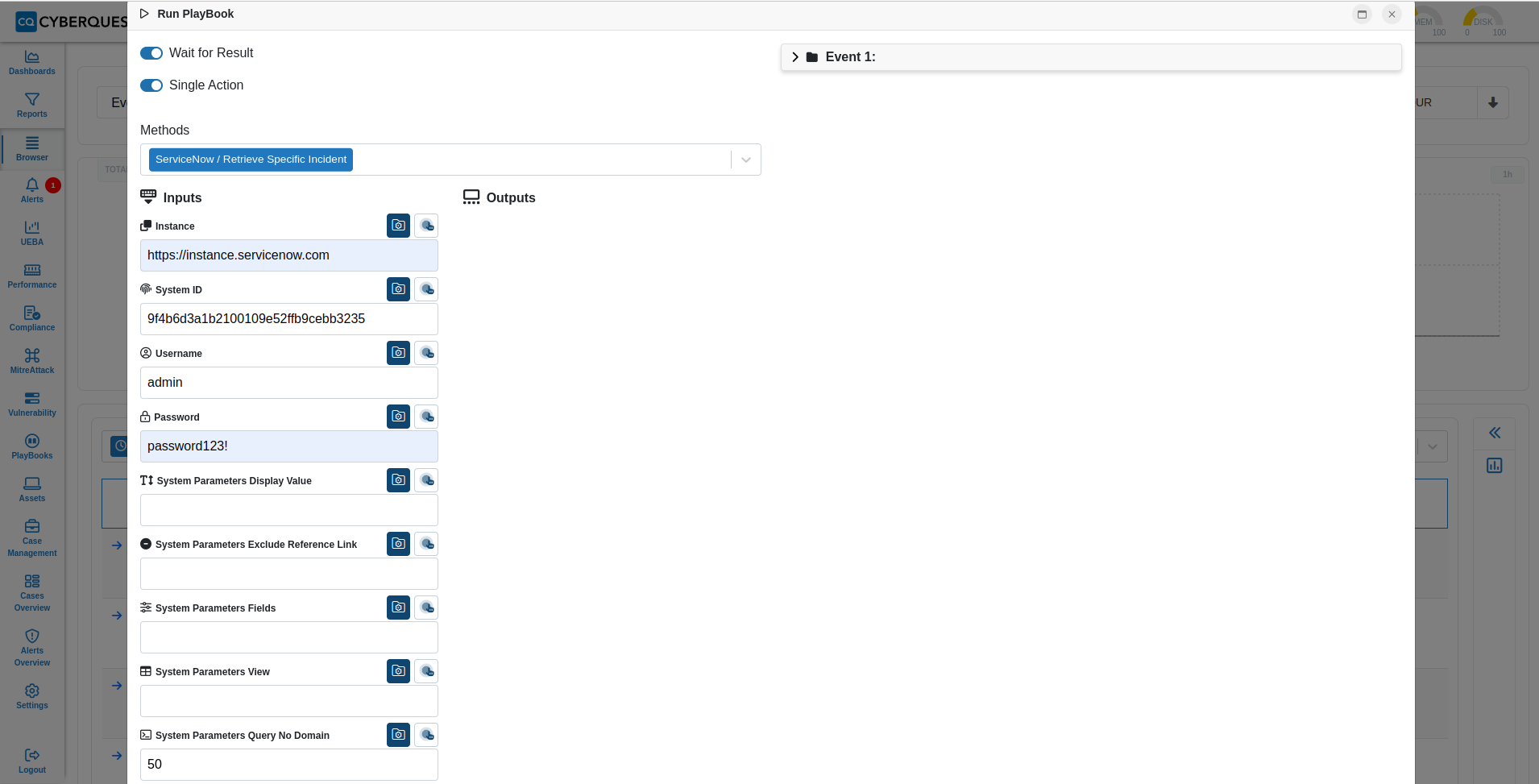The width and height of the screenshot is (1539, 784).
Task: Select ServiceNow / Retrieve Specific Incident tag
Action: click(251, 160)
